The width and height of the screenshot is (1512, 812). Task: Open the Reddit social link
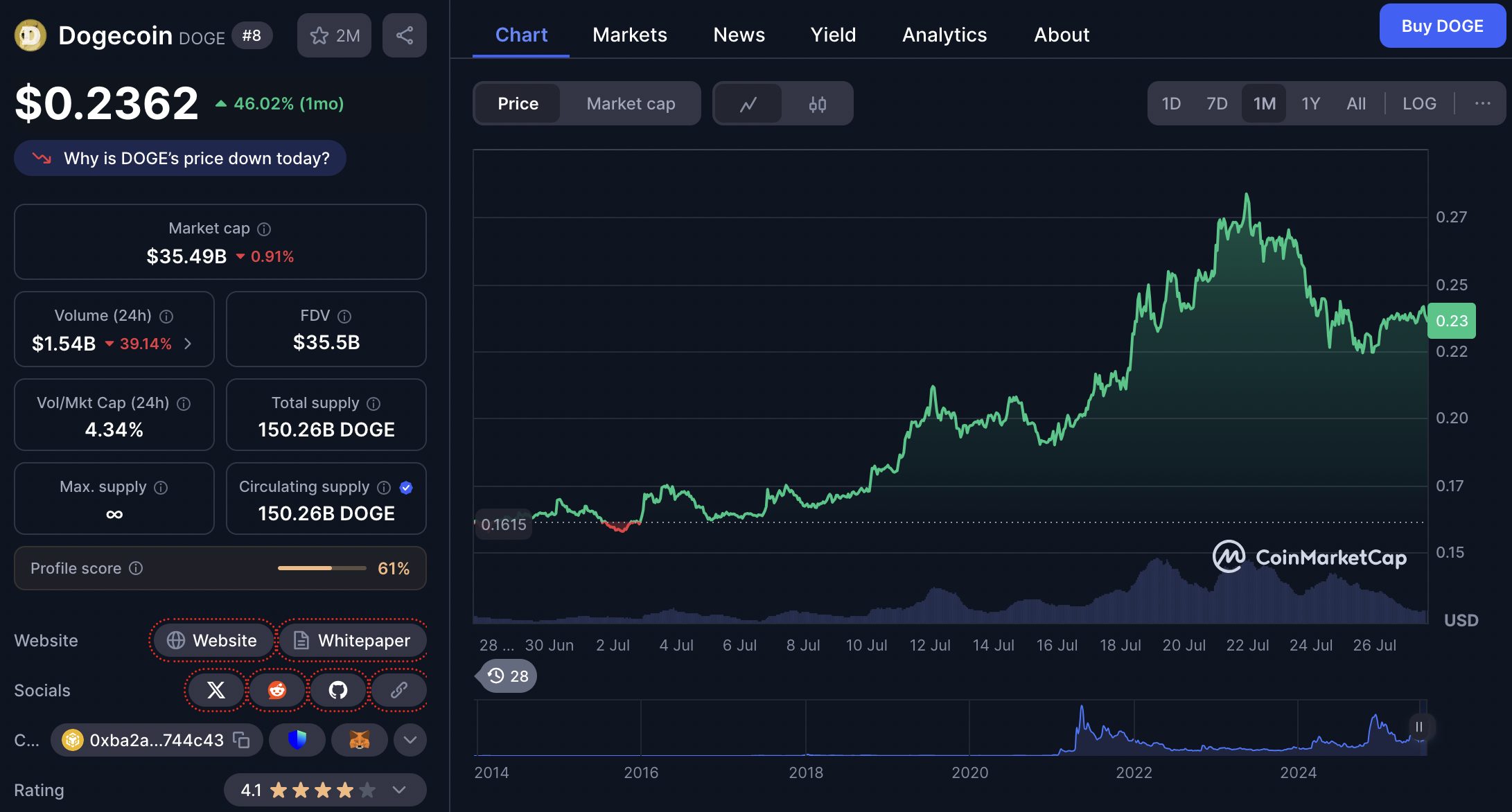click(277, 690)
